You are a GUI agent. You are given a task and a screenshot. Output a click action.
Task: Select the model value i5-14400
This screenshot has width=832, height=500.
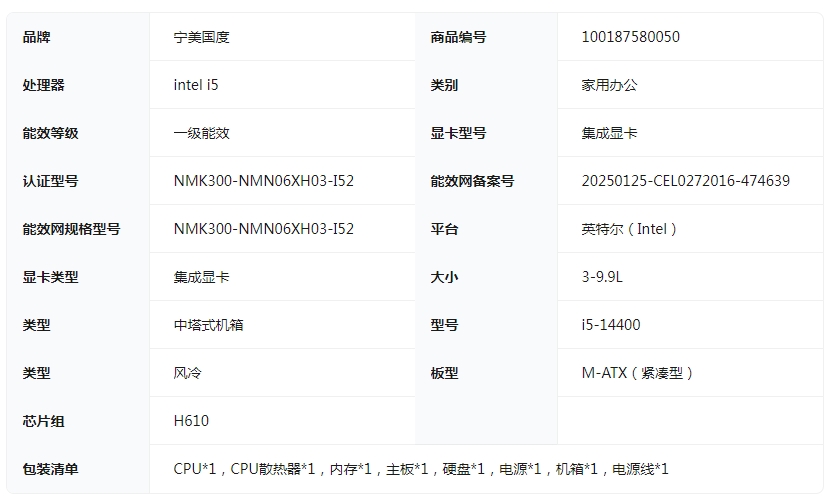pos(611,325)
